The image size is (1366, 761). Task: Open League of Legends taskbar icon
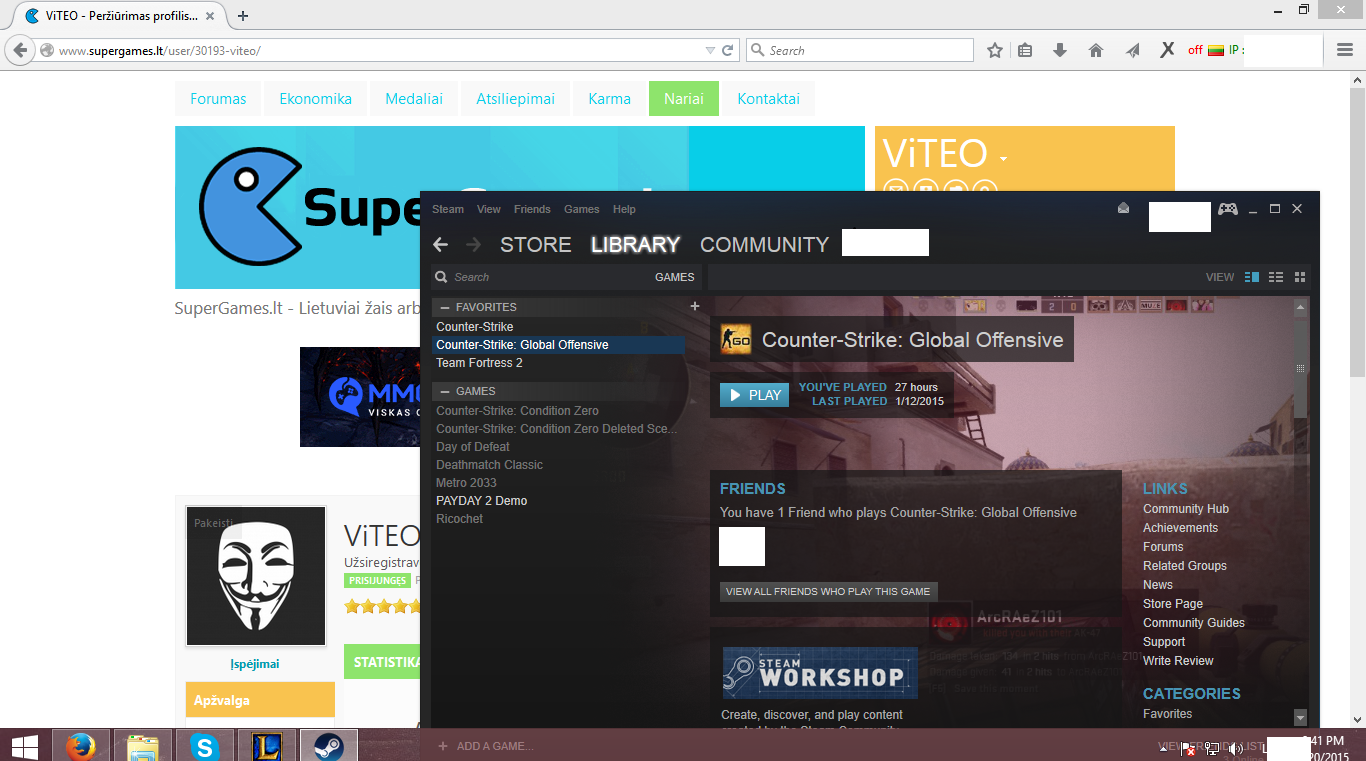tap(266, 746)
